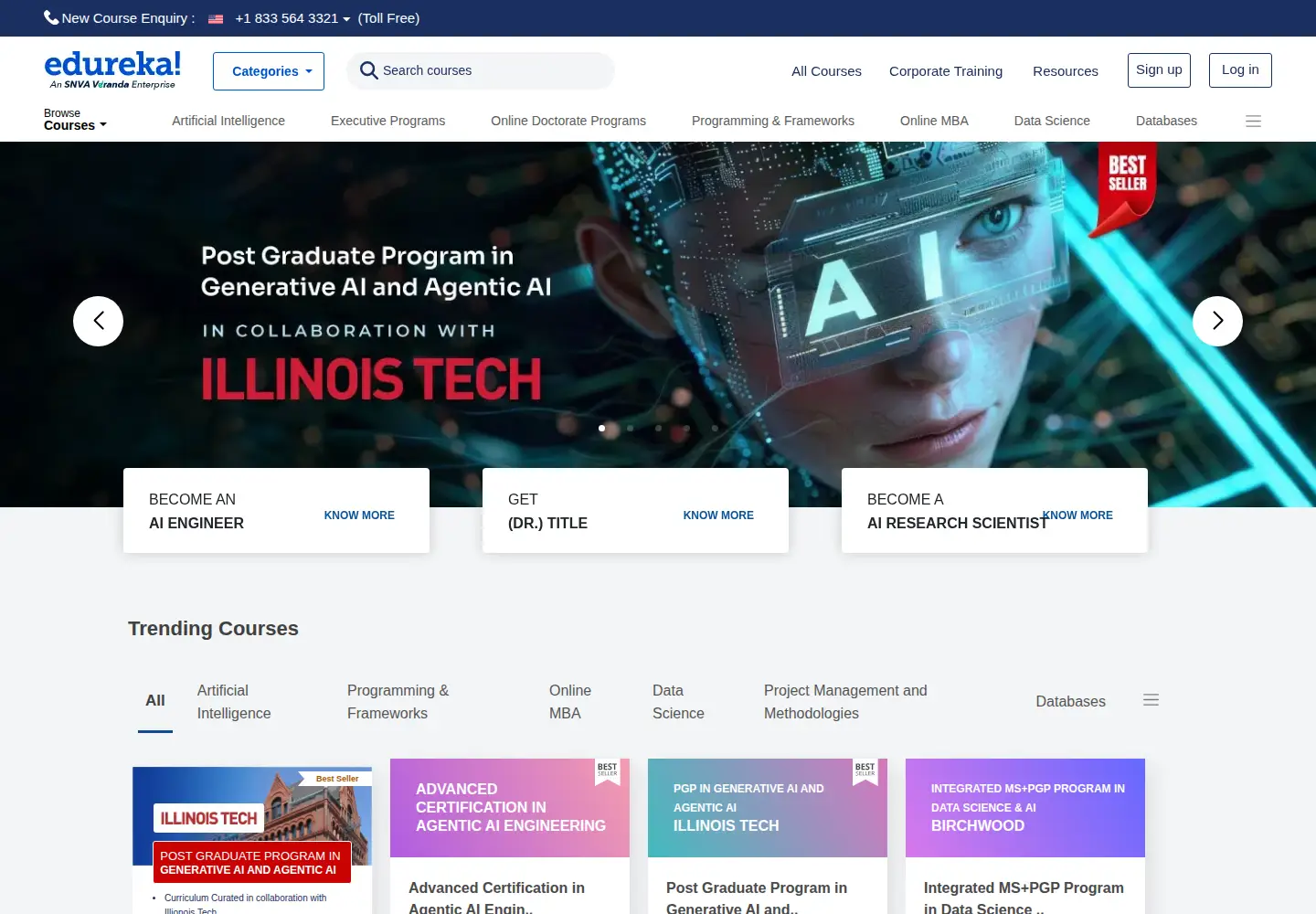This screenshot has width=1316, height=914.
Task: Select the All trending tab
Action: coord(155,701)
